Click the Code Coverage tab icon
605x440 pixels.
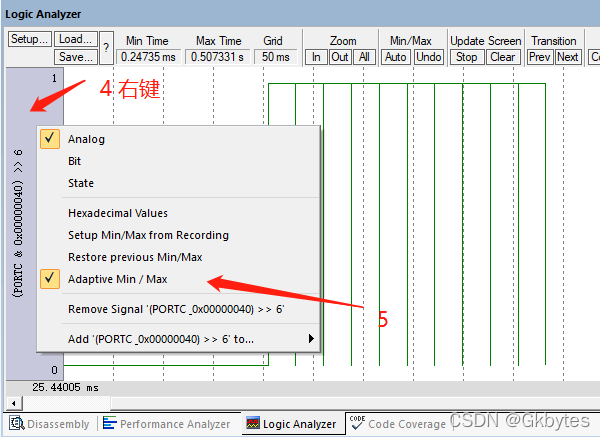point(357,423)
